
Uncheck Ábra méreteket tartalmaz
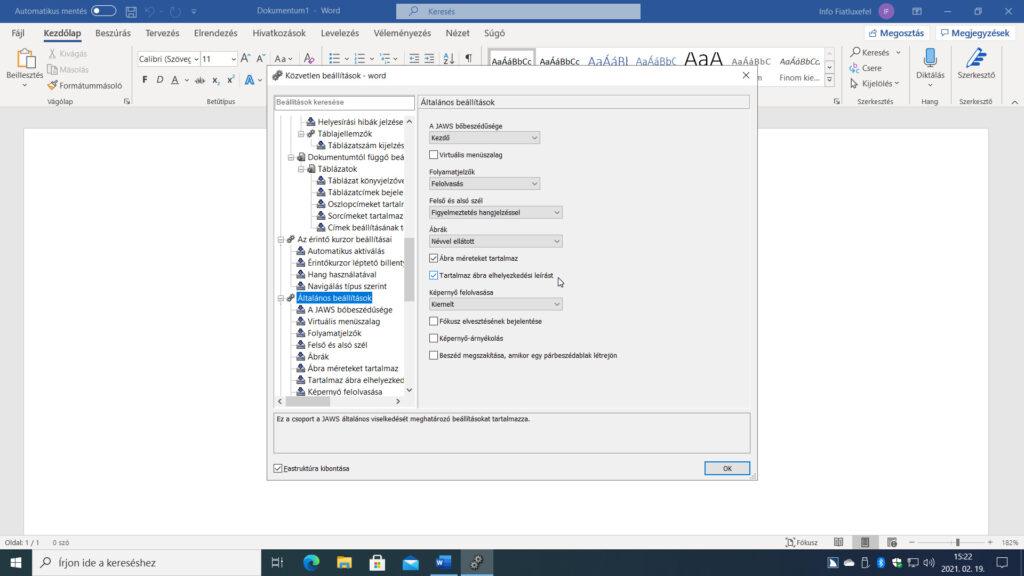click(x=434, y=258)
